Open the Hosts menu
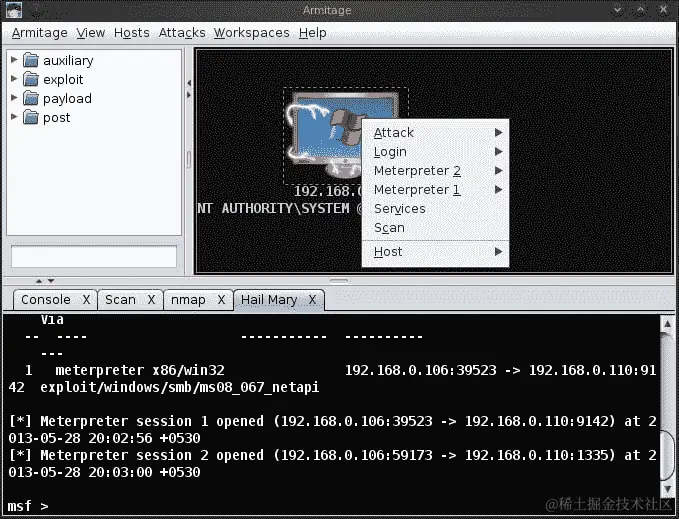 (x=132, y=33)
